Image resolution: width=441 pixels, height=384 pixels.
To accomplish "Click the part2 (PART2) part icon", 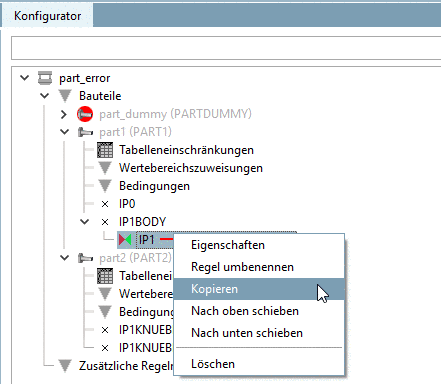I will [x=85, y=258].
